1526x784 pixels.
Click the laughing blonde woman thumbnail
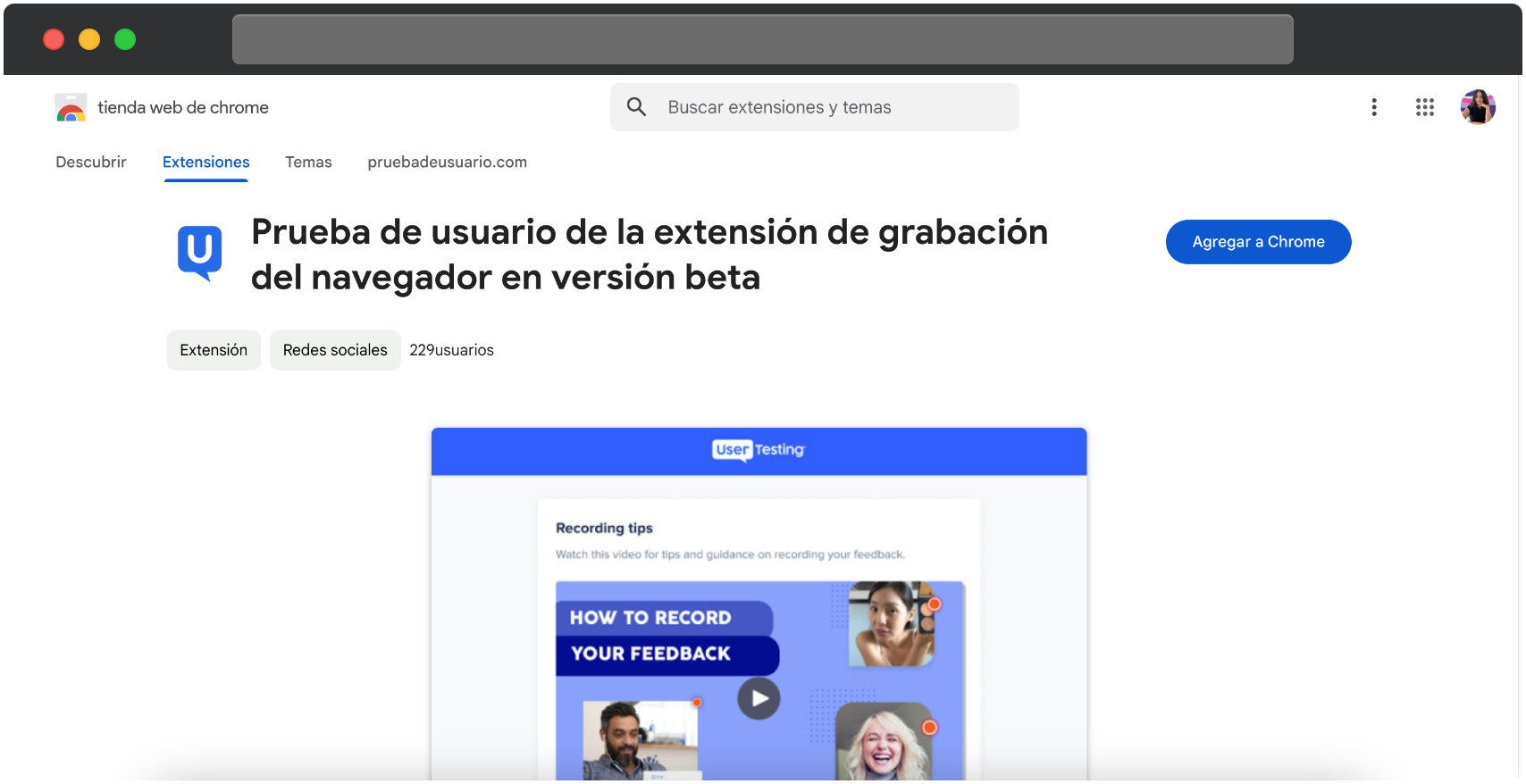pyautogui.click(x=884, y=743)
